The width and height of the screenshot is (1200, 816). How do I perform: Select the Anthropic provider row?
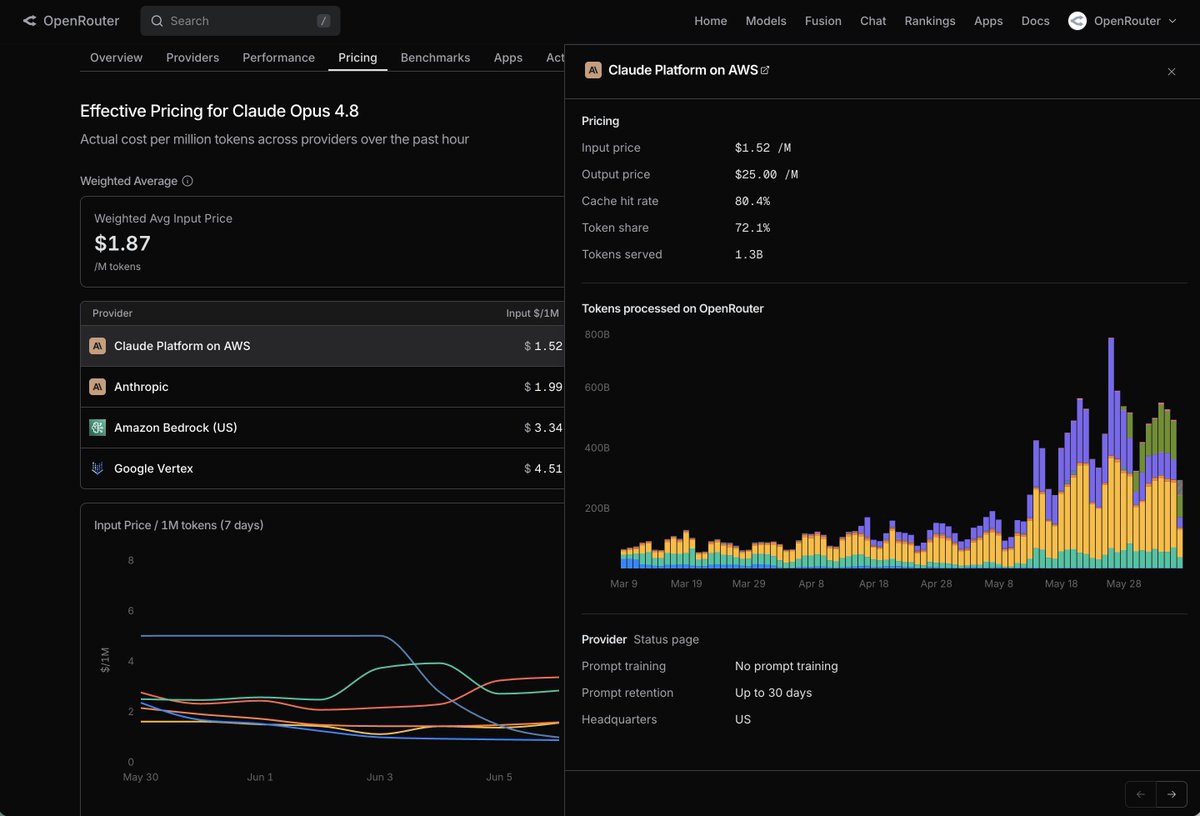tap(322, 387)
